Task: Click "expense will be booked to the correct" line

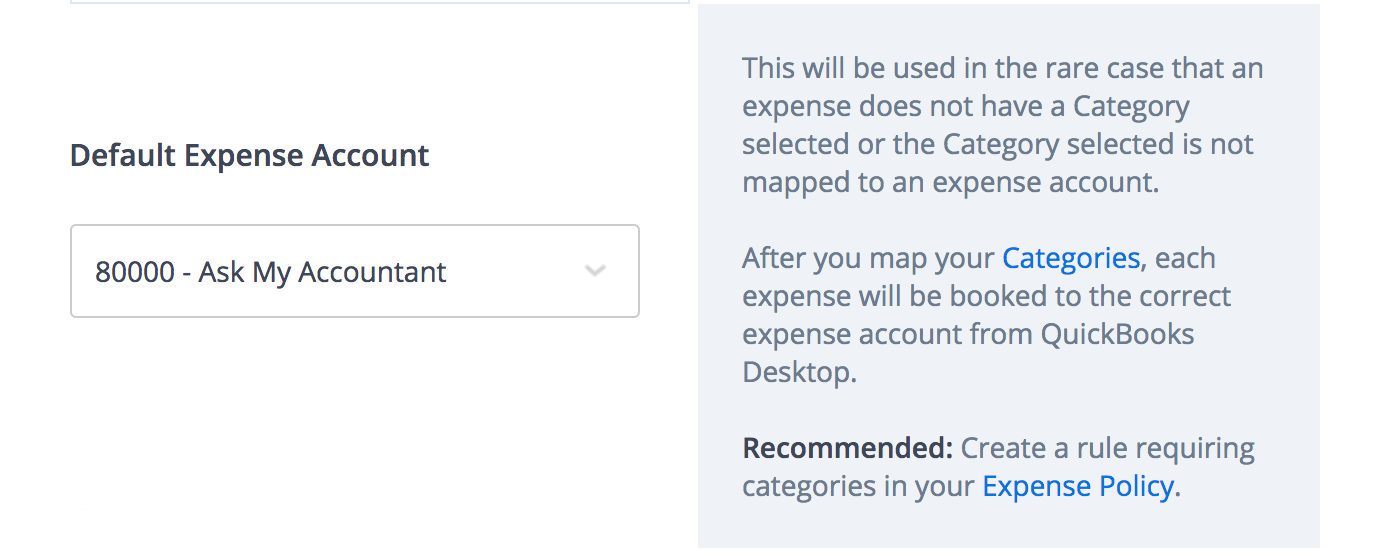Action: point(986,296)
